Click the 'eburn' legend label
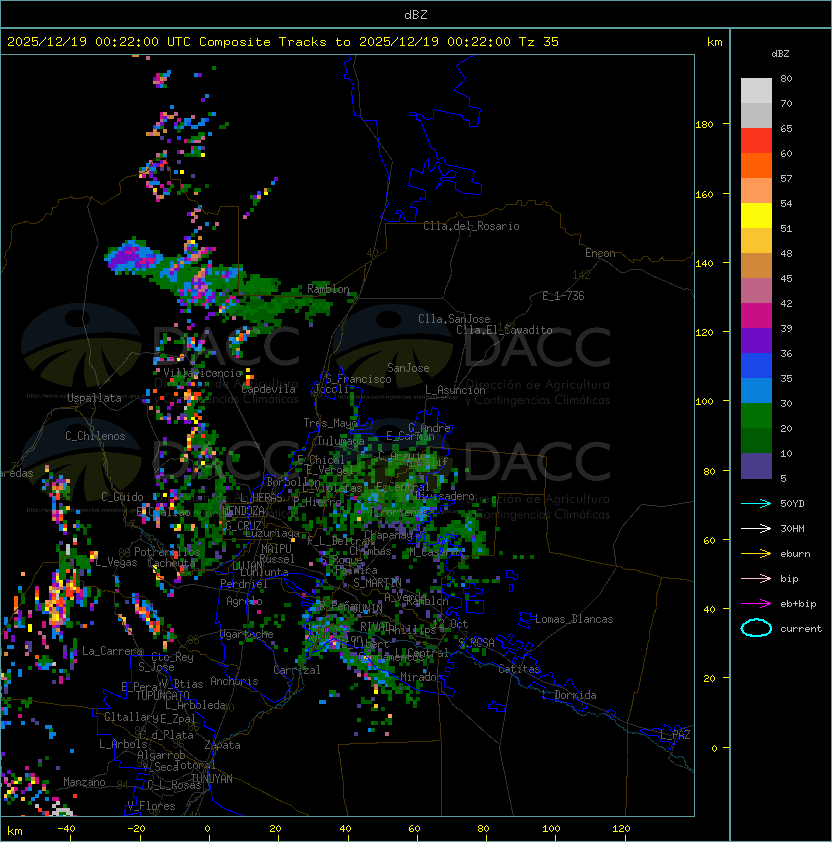Image resolution: width=832 pixels, height=842 pixels. (795, 554)
